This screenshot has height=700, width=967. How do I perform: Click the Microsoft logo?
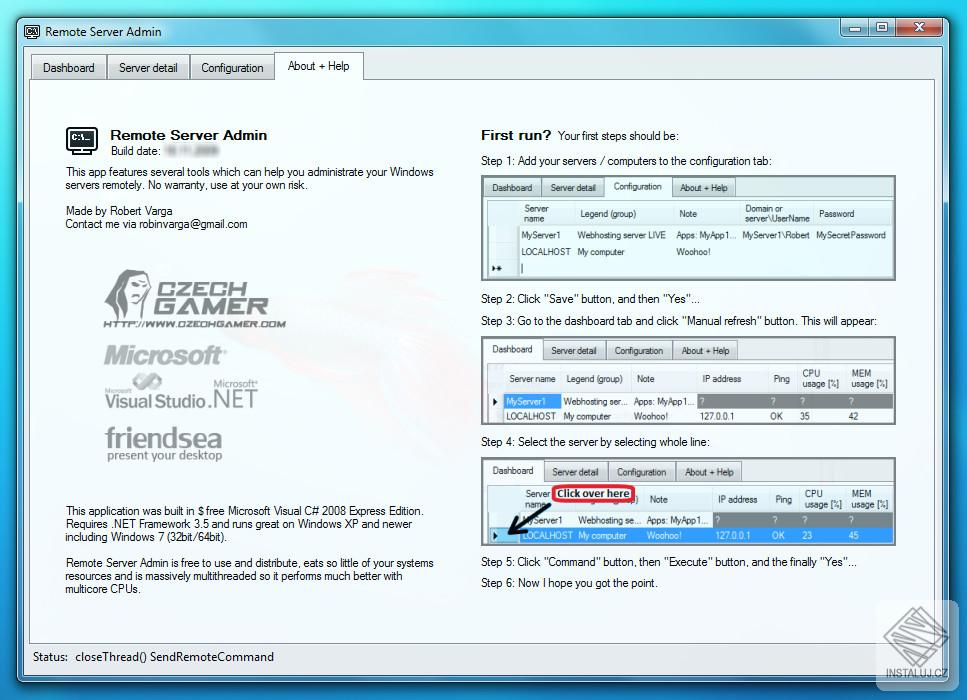click(x=165, y=355)
